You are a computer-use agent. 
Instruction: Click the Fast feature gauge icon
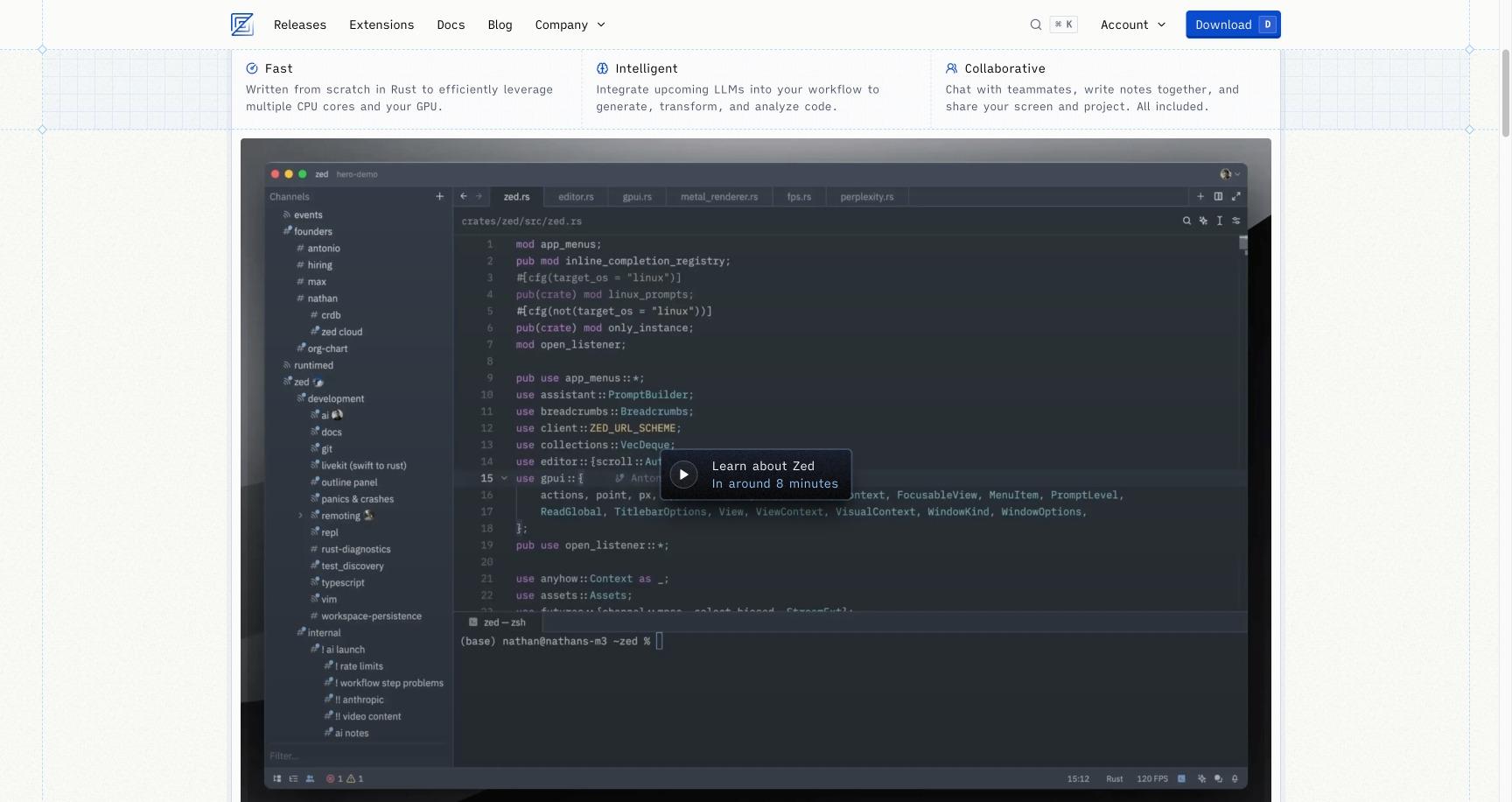point(252,68)
